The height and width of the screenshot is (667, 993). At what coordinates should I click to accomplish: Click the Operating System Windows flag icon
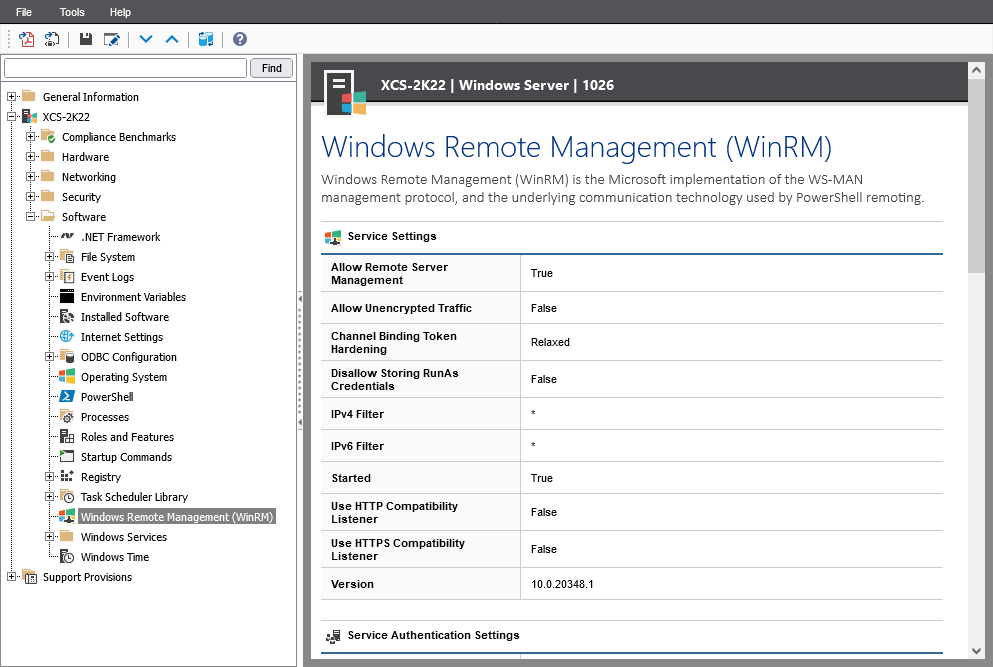[x=67, y=376]
